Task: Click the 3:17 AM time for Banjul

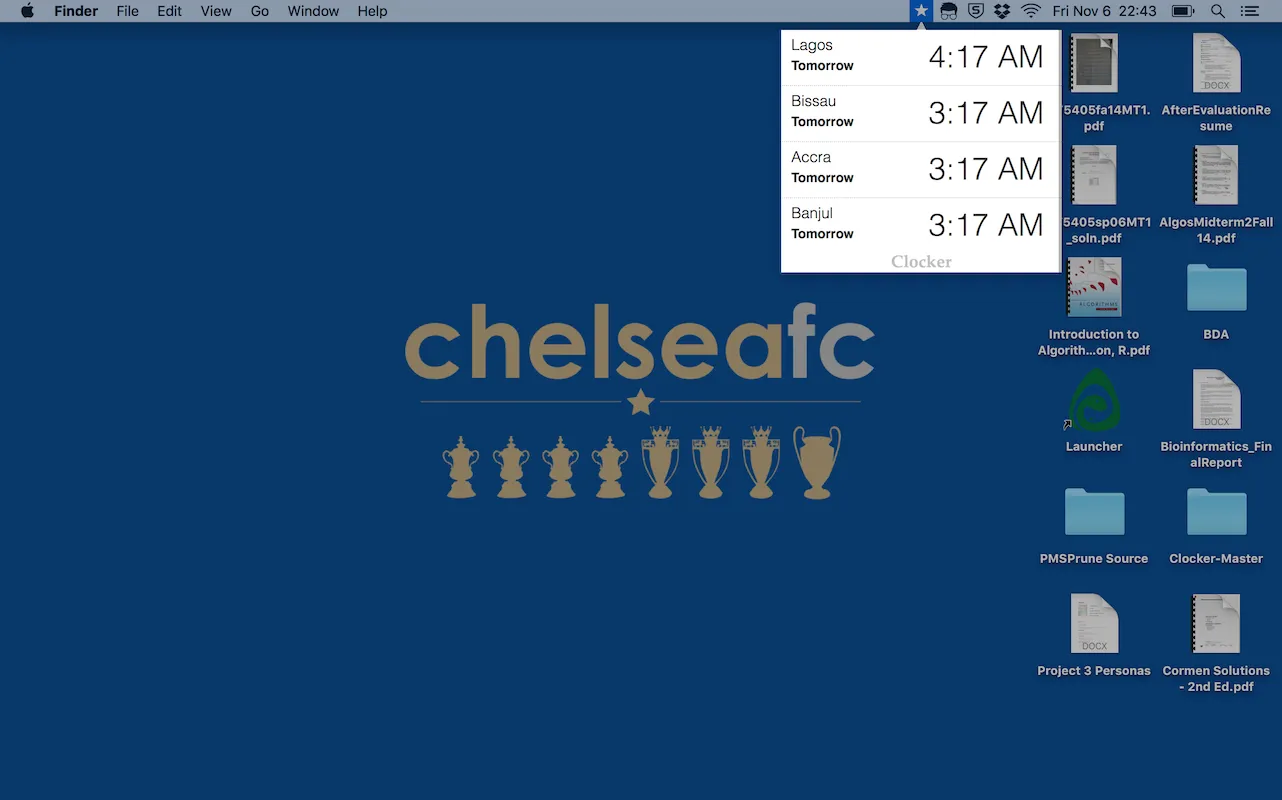Action: [986, 225]
